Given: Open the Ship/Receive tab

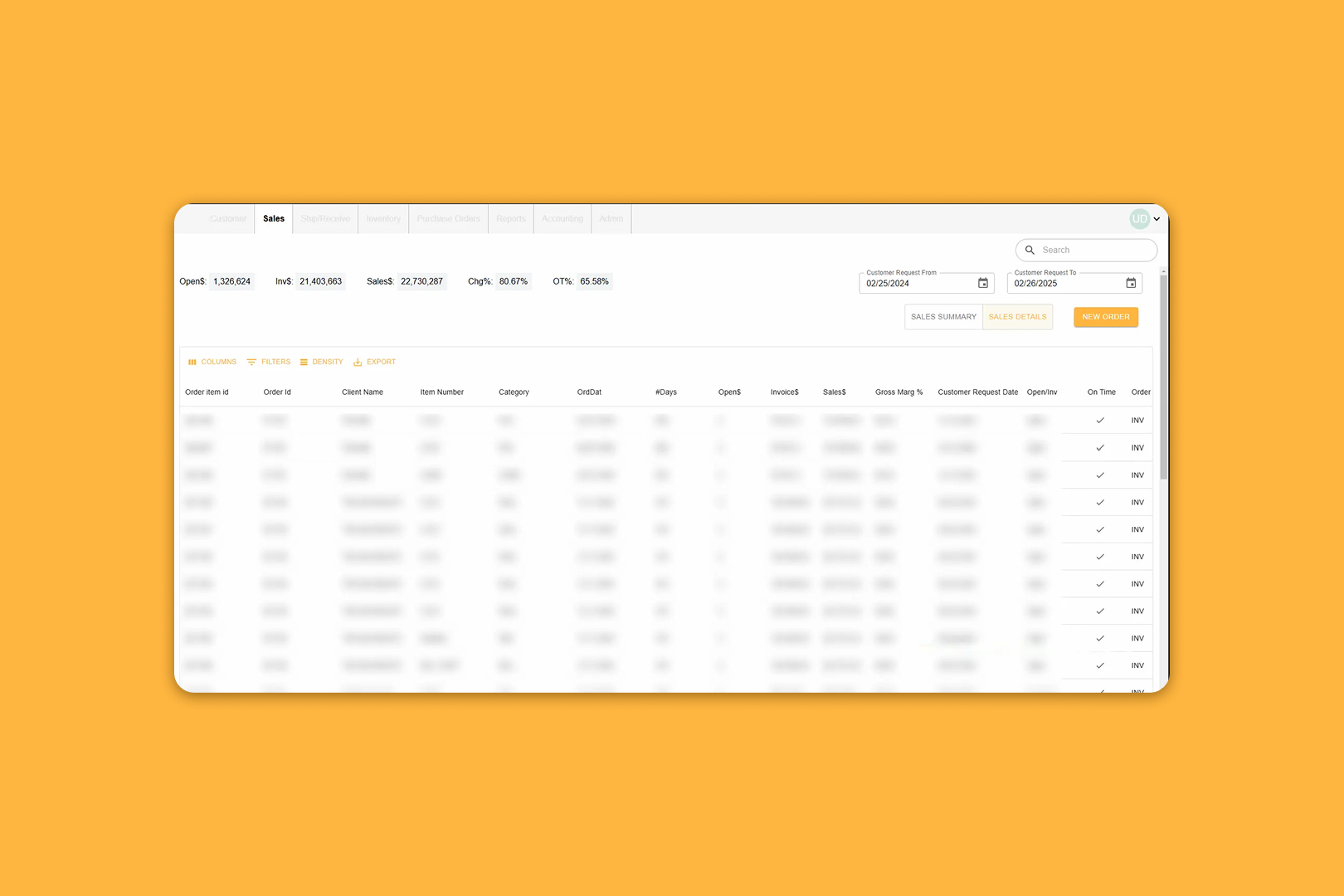Looking at the screenshot, I should pos(325,219).
